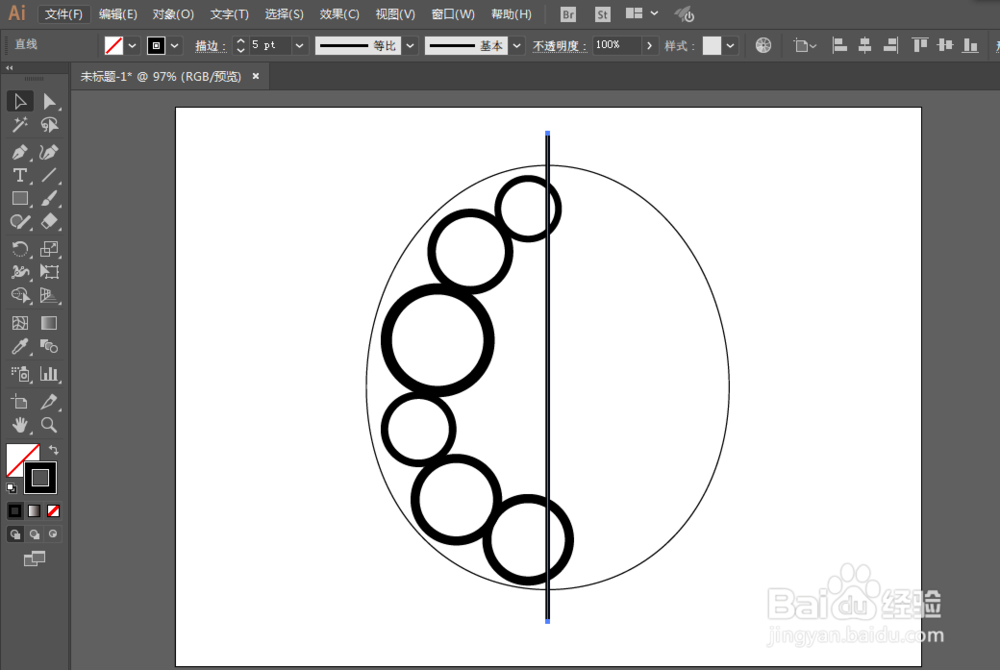The image size is (1000, 670).
Task: Click the stroke color swatch
Action: click(x=40, y=478)
